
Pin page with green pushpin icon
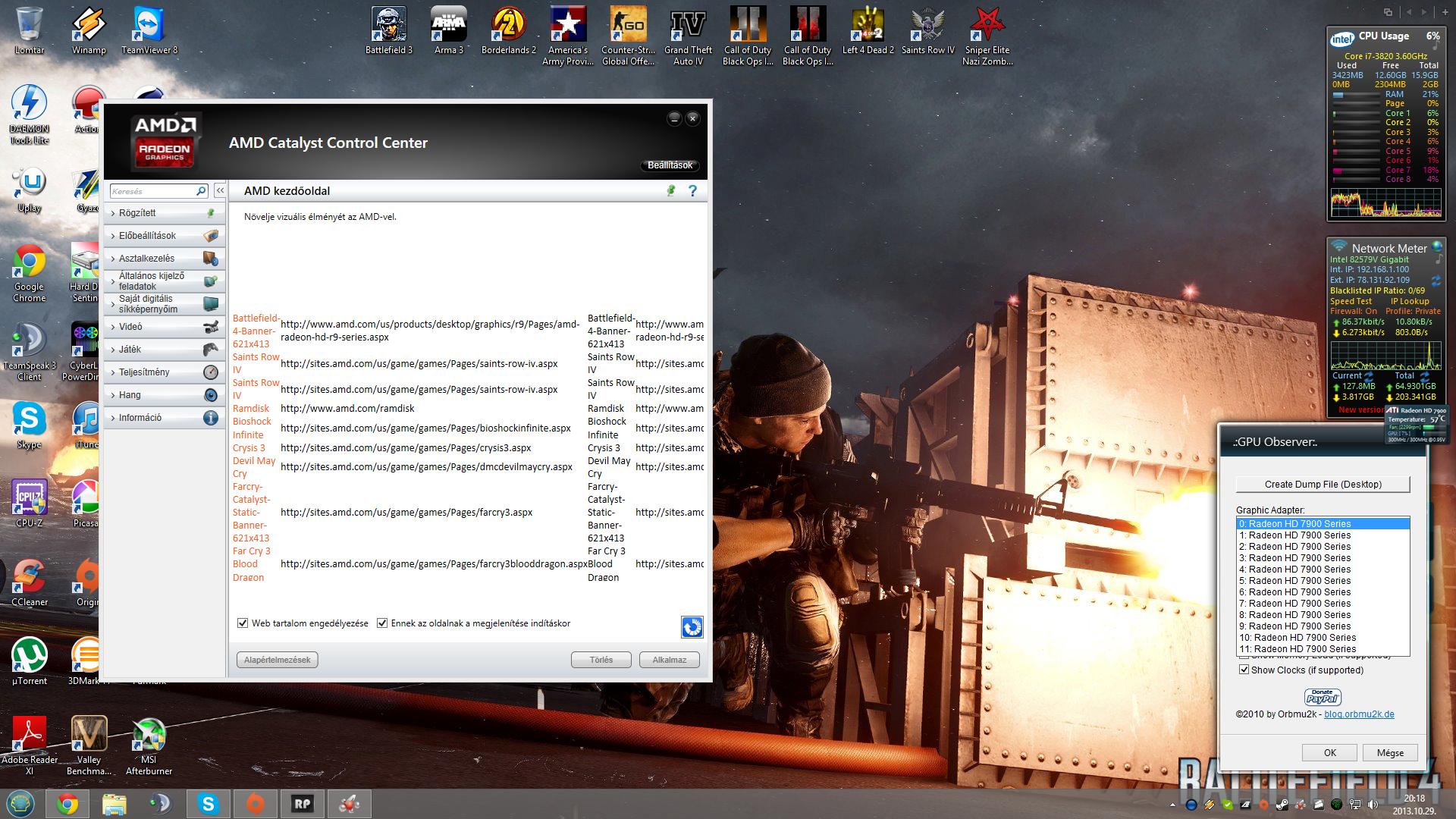(670, 191)
